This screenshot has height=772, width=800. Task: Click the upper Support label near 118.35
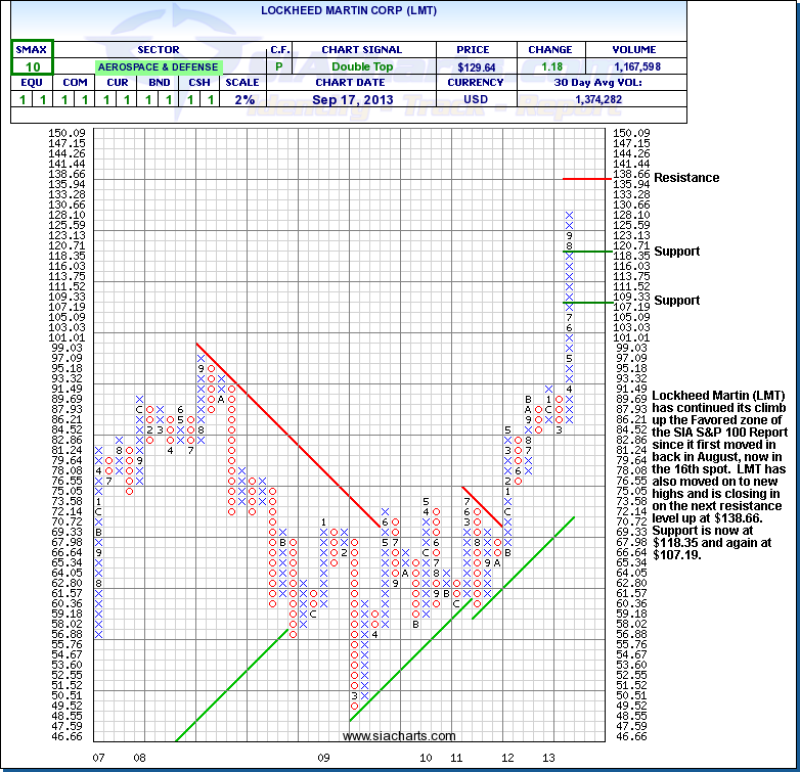tap(676, 251)
